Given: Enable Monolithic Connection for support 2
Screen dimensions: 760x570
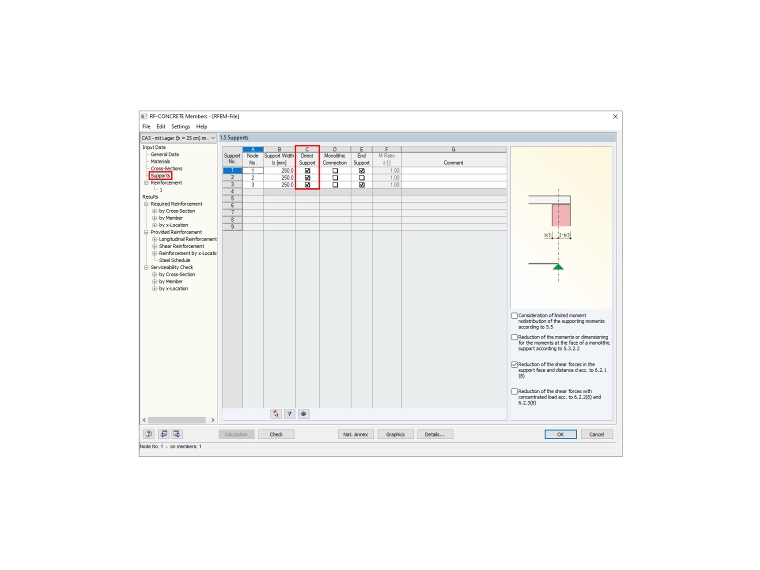Looking at the screenshot, I should coord(335,178).
